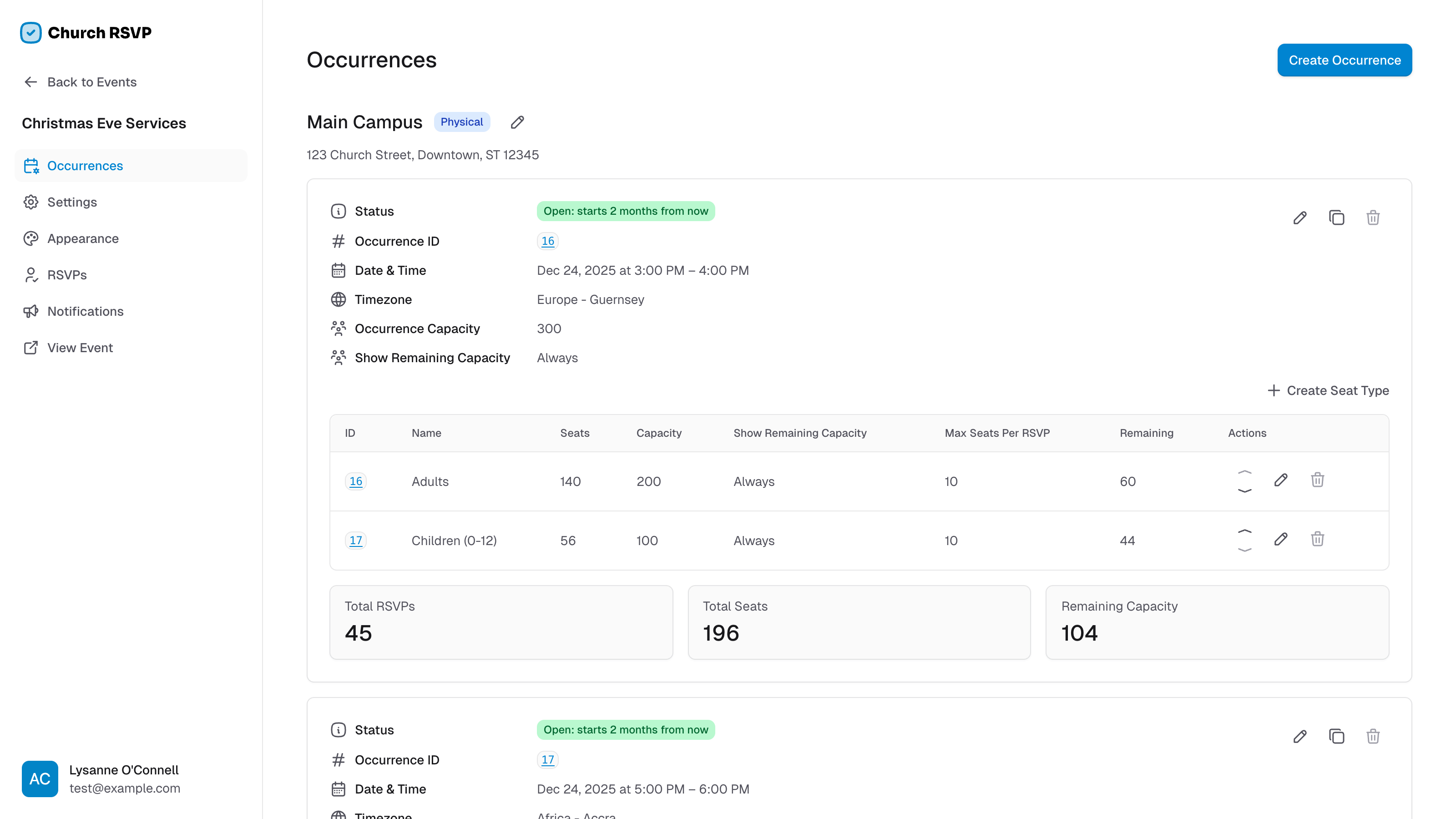Edit the Children (0-12) seat type
This screenshot has width=1456, height=819.
[1281, 539]
